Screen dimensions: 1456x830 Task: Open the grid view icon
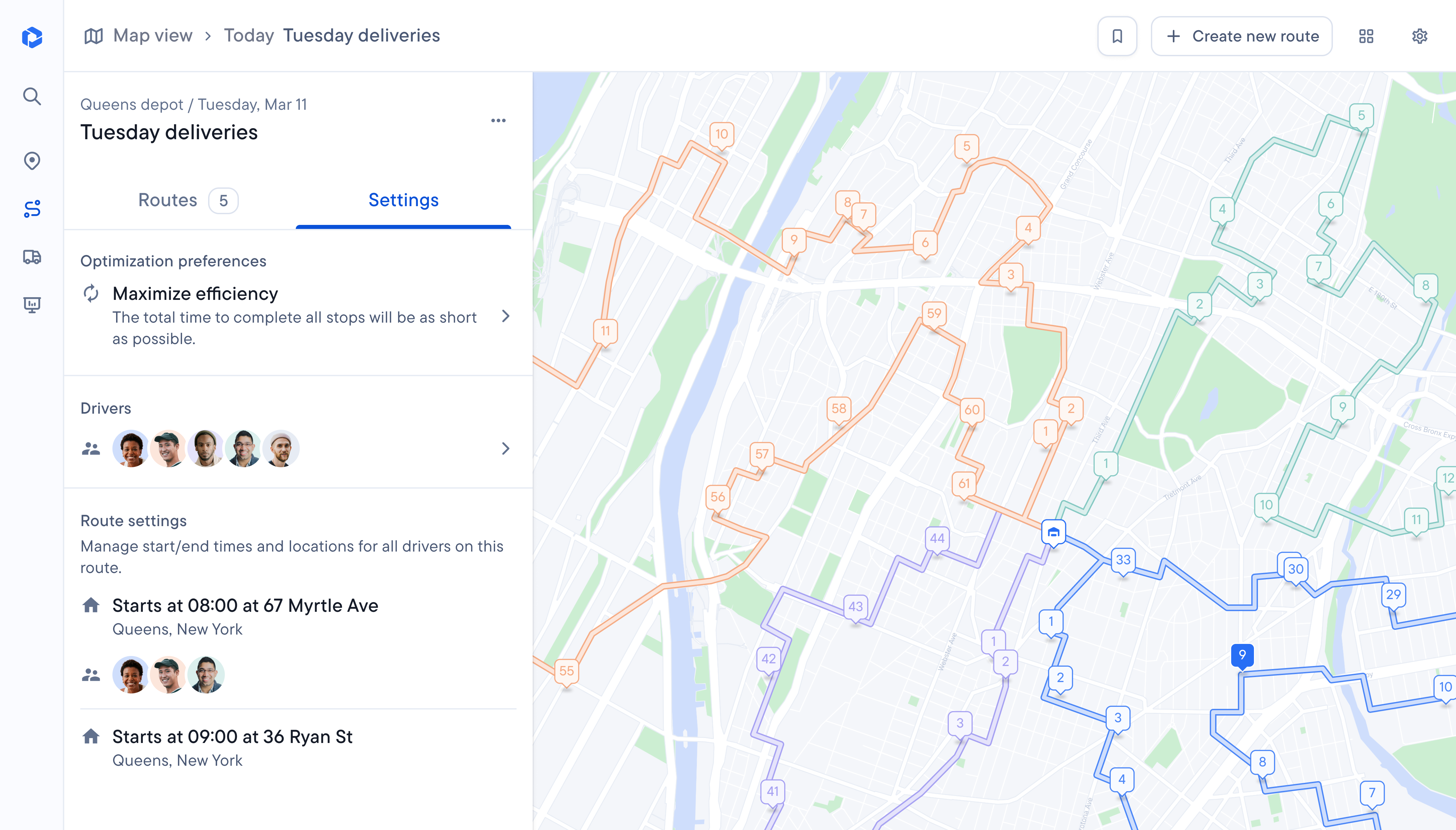(x=1366, y=36)
